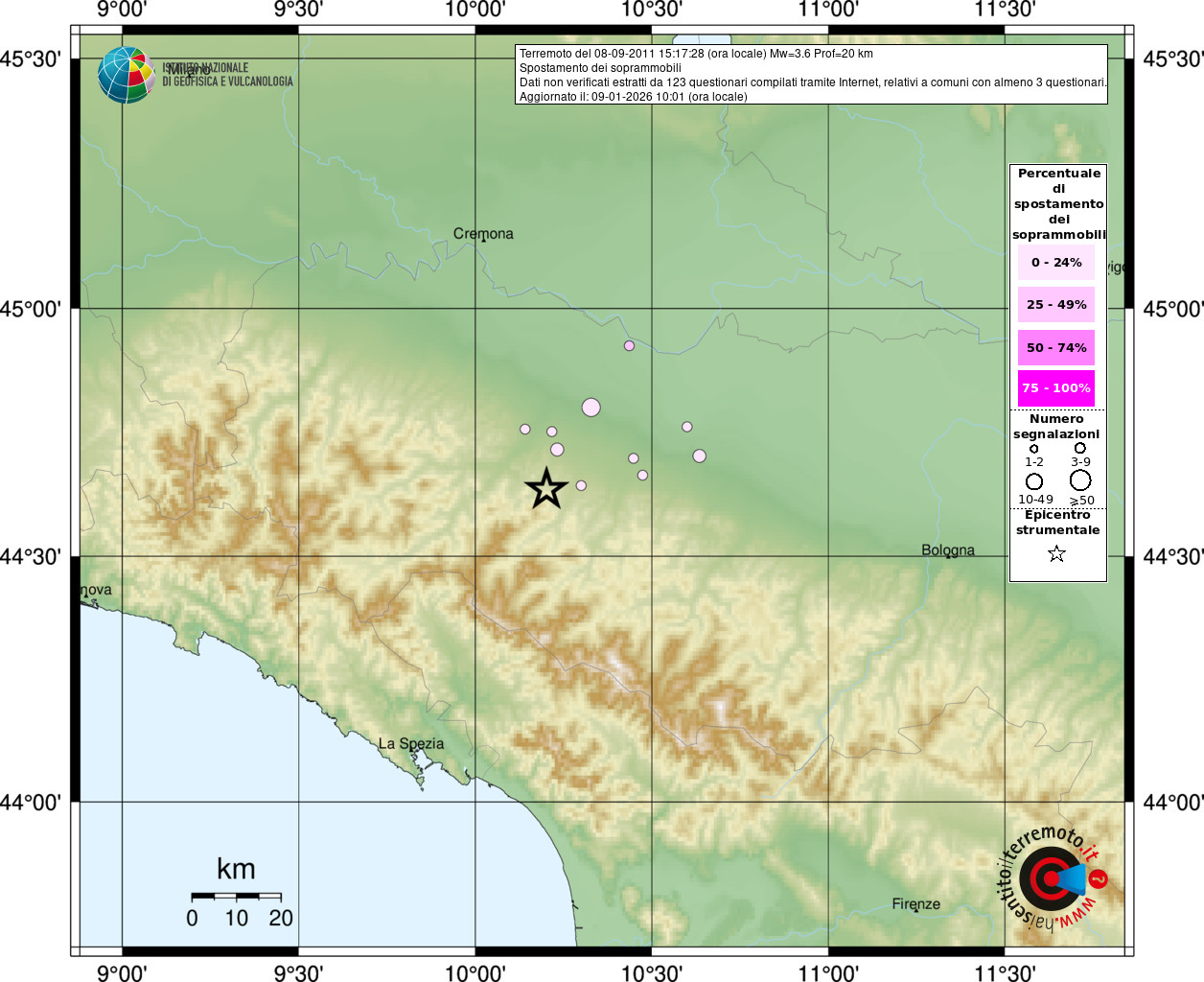The image size is (1204, 982).
Task: Click the Firenze city label
Action: click(x=915, y=903)
